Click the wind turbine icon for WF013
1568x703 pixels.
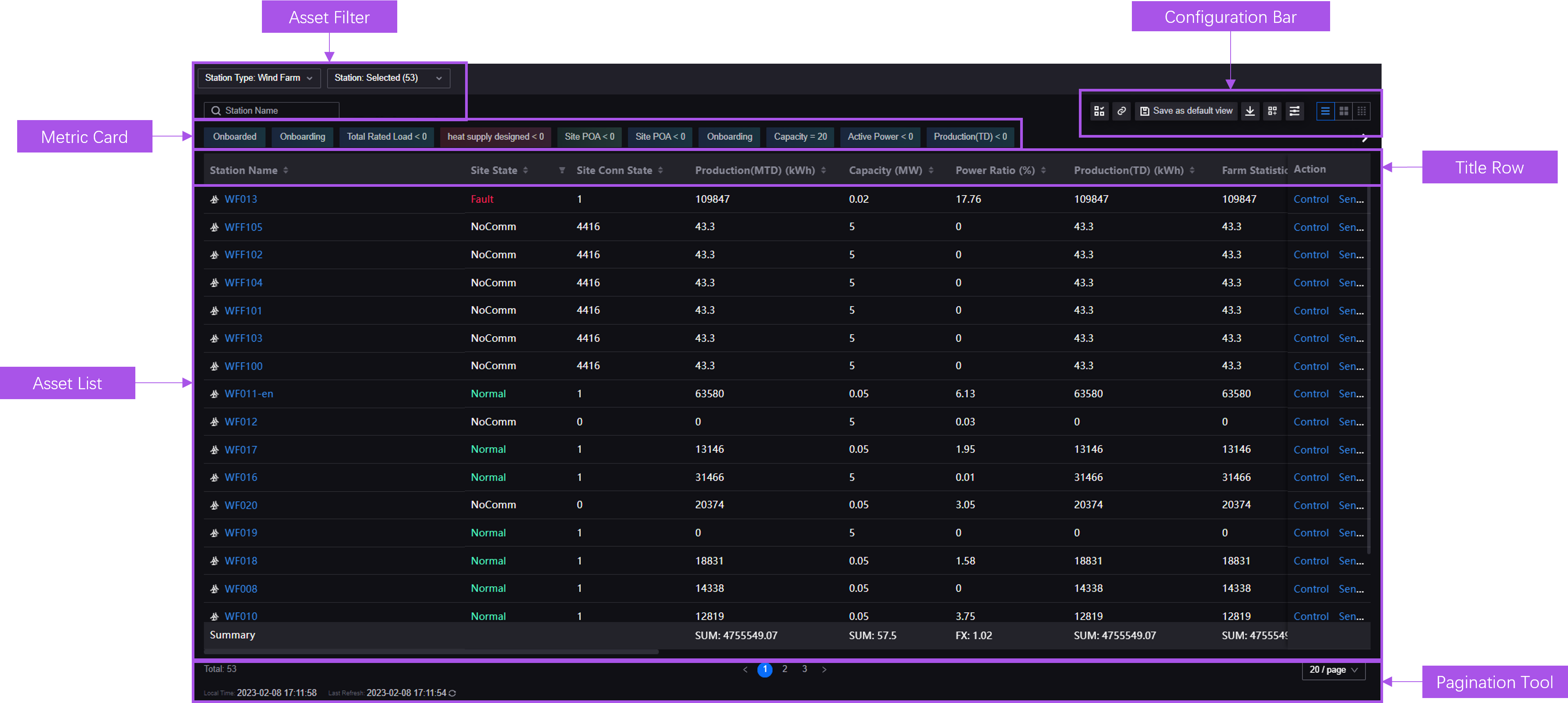(214, 199)
